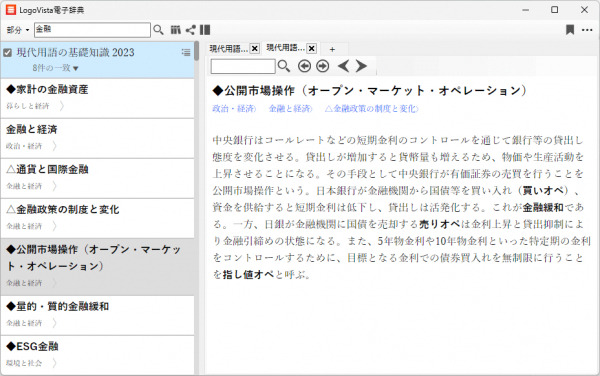Switch to the first 現代用語 tab

[228, 49]
